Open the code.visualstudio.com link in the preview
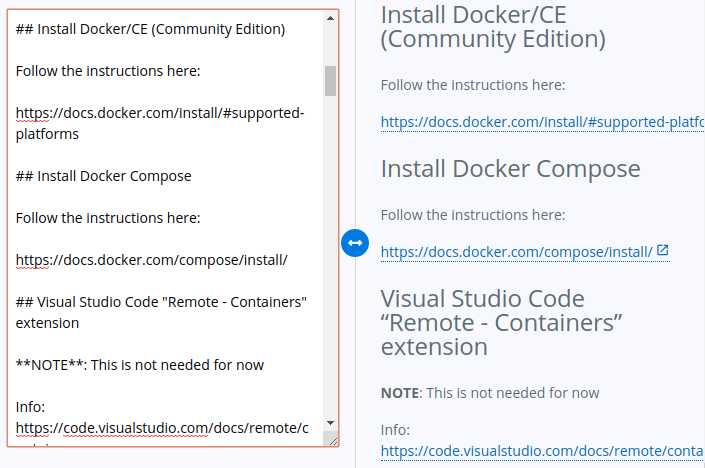This screenshot has width=705, height=468. coord(542,451)
